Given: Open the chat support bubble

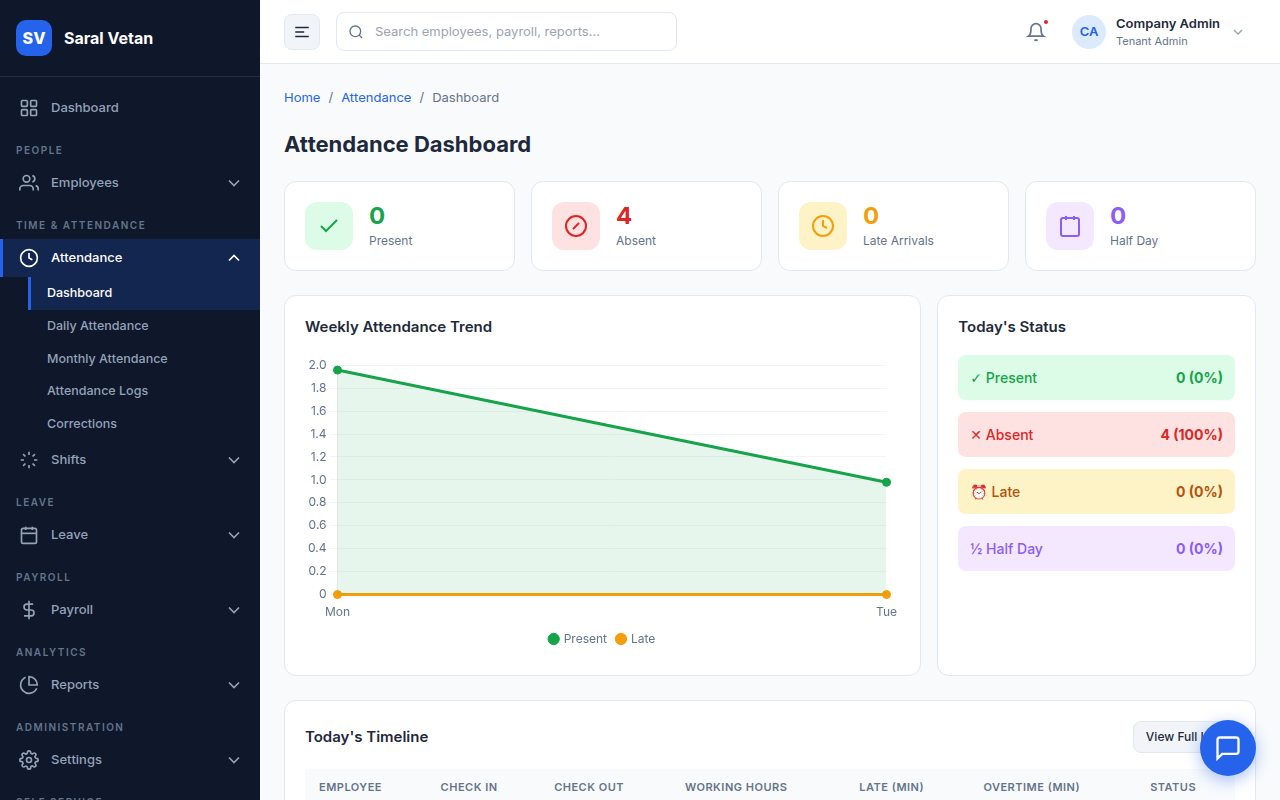Looking at the screenshot, I should [x=1228, y=748].
